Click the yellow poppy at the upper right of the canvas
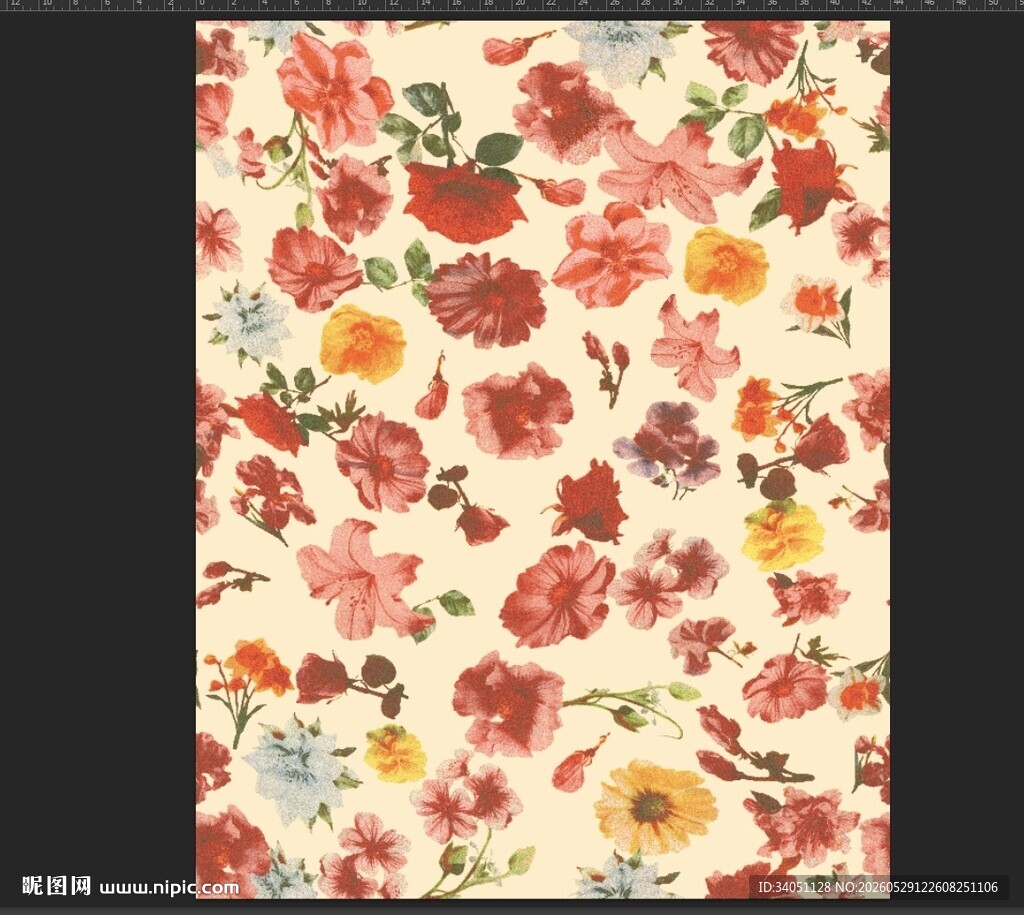 [726, 265]
